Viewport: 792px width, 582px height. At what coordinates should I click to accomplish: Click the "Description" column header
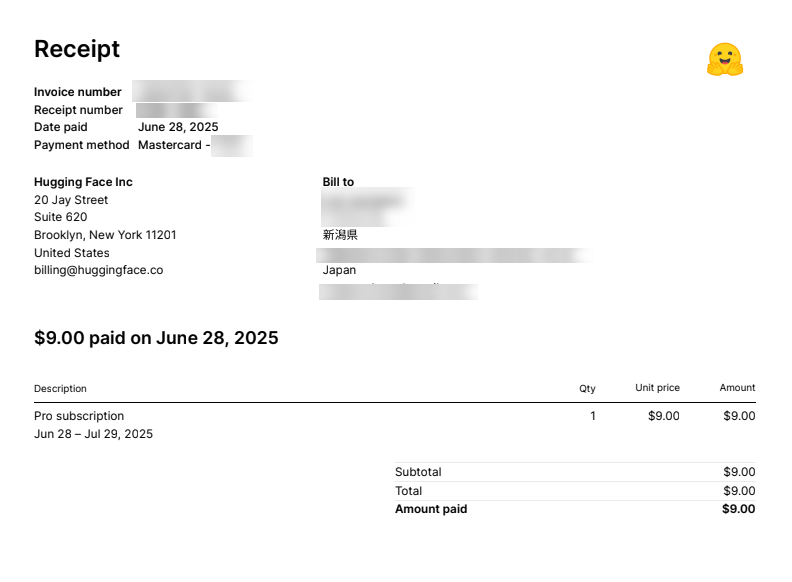click(60, 388)
